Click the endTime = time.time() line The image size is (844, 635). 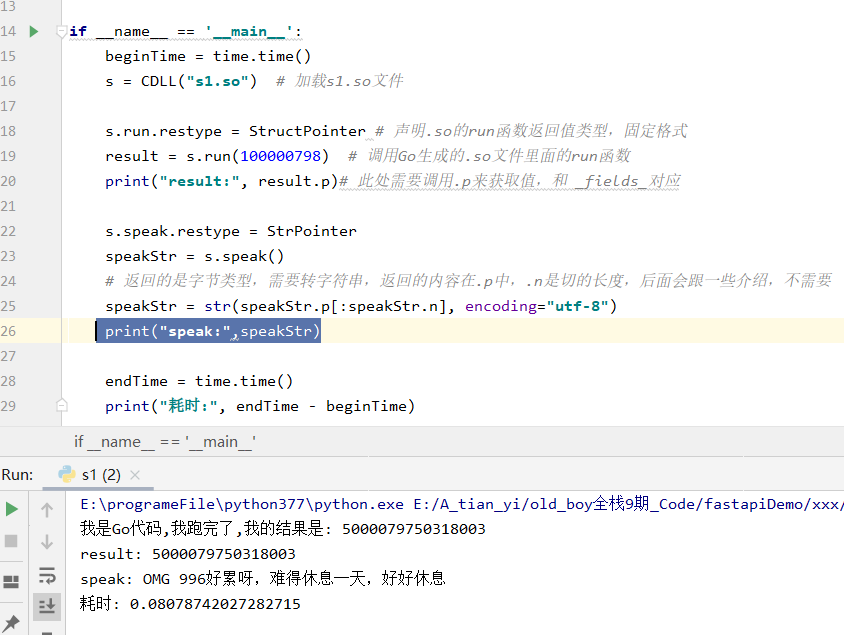tap(199, 381)
